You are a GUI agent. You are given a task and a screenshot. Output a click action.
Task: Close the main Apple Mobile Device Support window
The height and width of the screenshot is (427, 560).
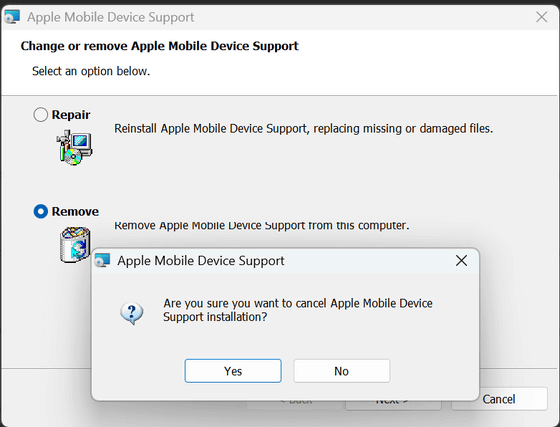click(x=541, y=17)
